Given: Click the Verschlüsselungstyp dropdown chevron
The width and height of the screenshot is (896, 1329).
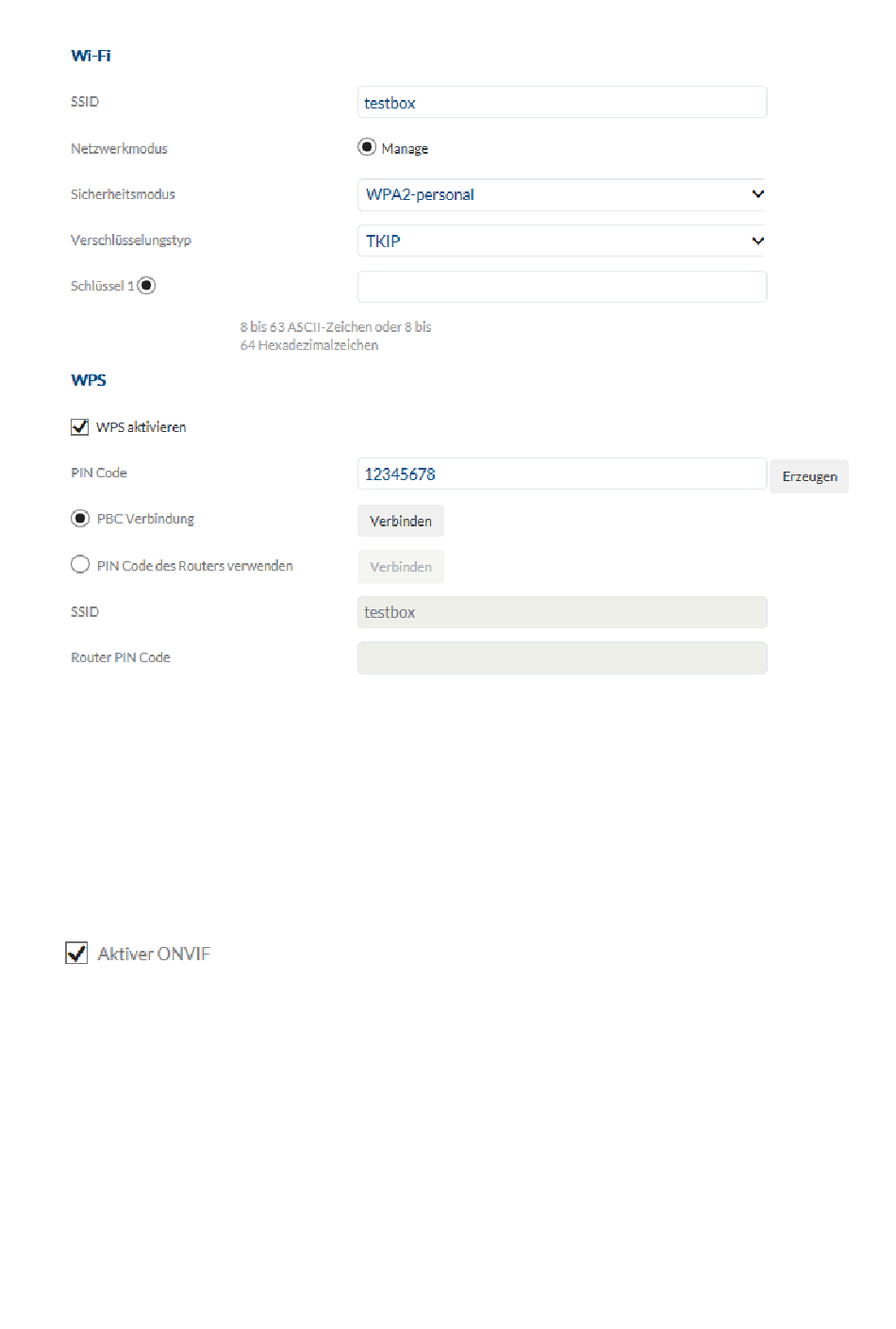Looking at the screenshot, I should pyautogui.click(x=757, y=241).
